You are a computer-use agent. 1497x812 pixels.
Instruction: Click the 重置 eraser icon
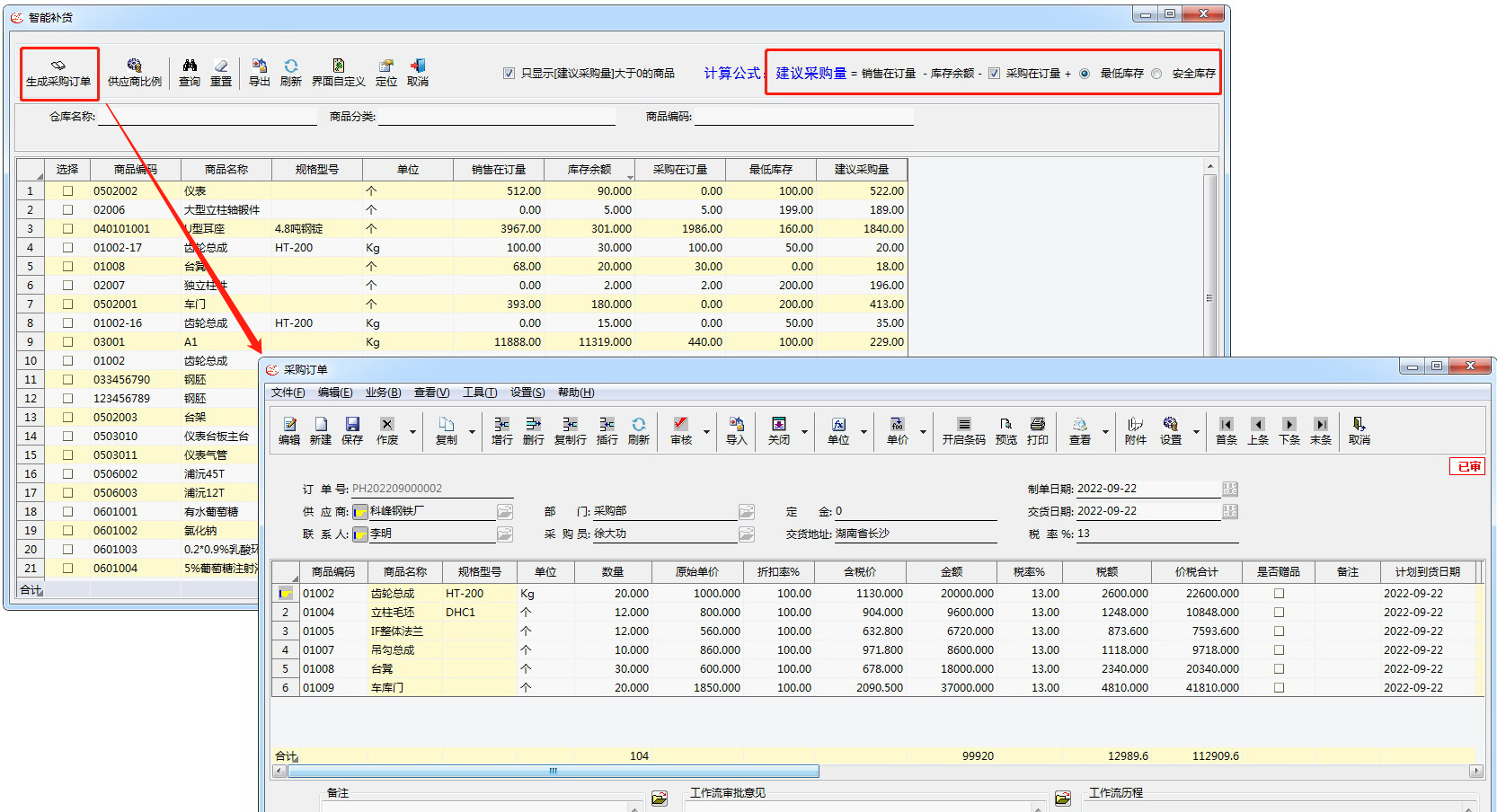221,73
